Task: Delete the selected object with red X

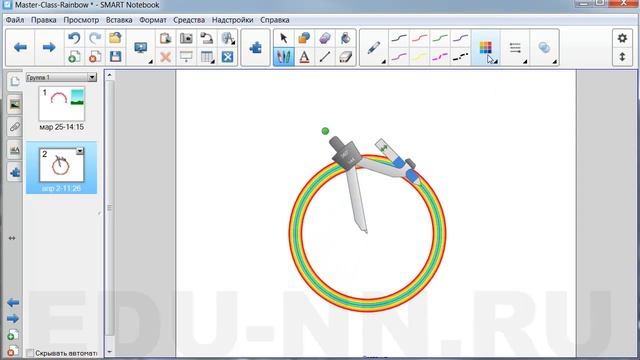Action: [165, 57]
